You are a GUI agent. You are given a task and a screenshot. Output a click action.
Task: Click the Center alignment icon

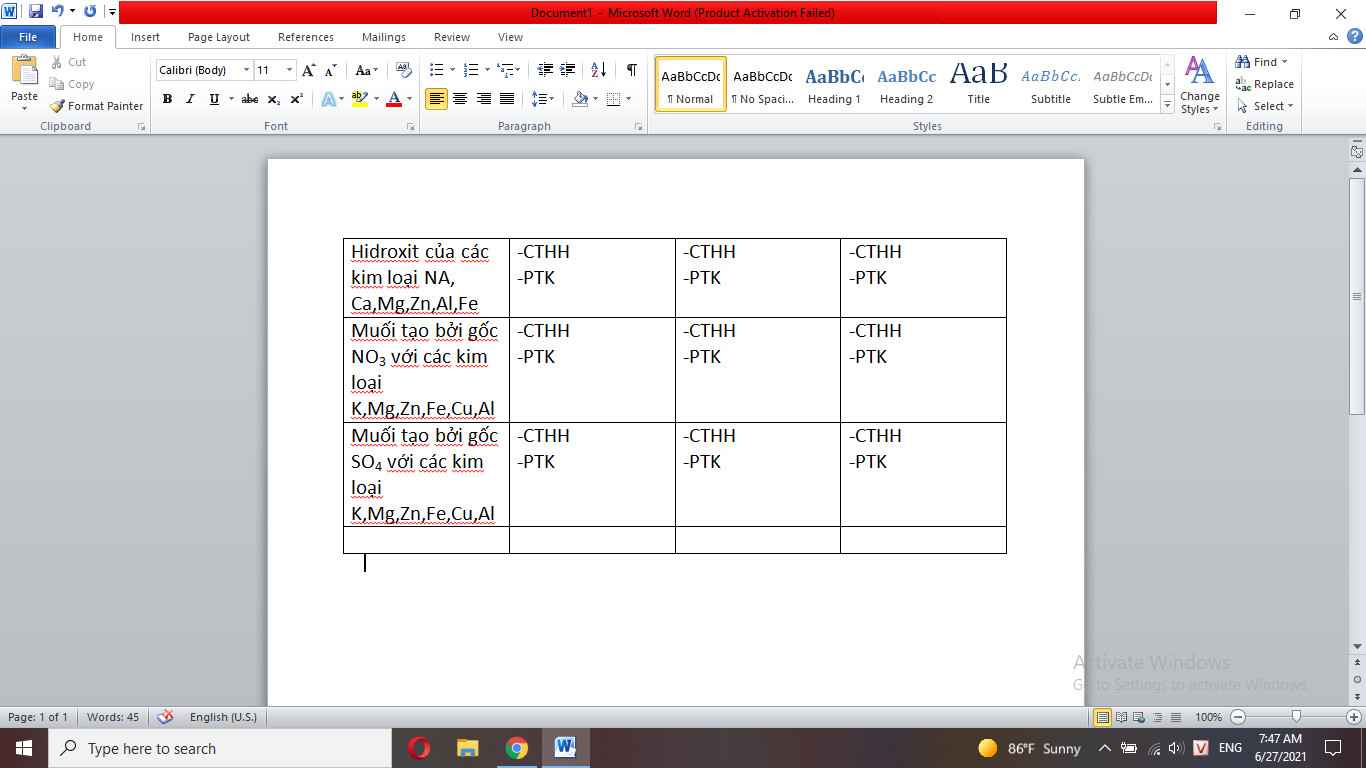pos(460,99)
